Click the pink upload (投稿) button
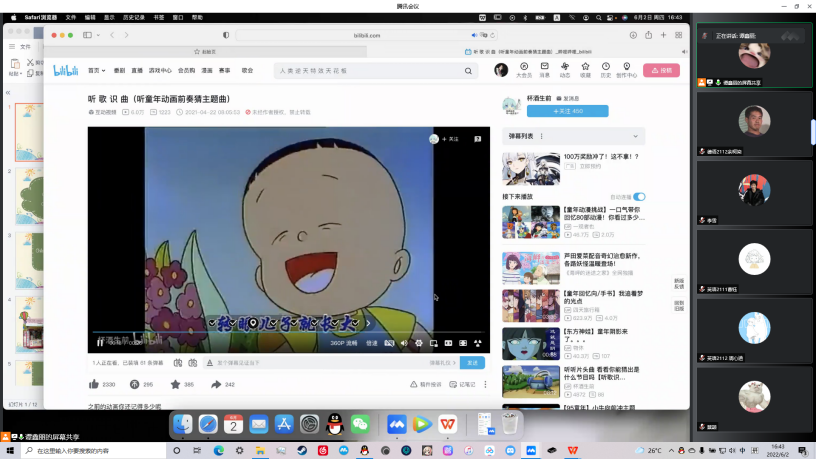 pos(661,70)
